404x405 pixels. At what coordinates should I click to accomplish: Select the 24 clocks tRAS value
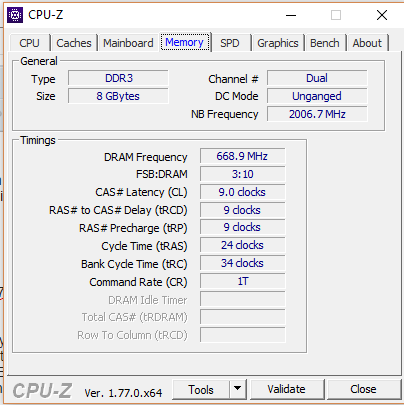pyautogui.click(x=243, y=245)
